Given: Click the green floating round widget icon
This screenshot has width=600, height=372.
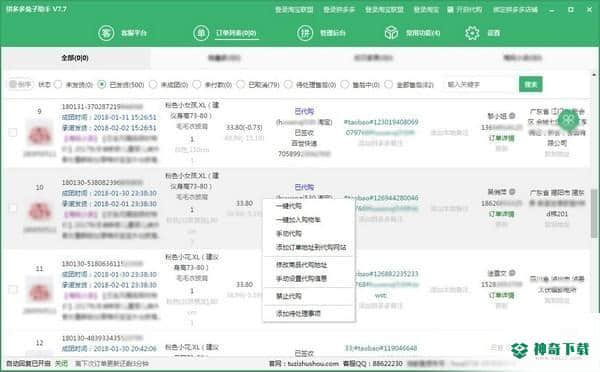Looking at the screenshot, I should [x=568, y=120].
